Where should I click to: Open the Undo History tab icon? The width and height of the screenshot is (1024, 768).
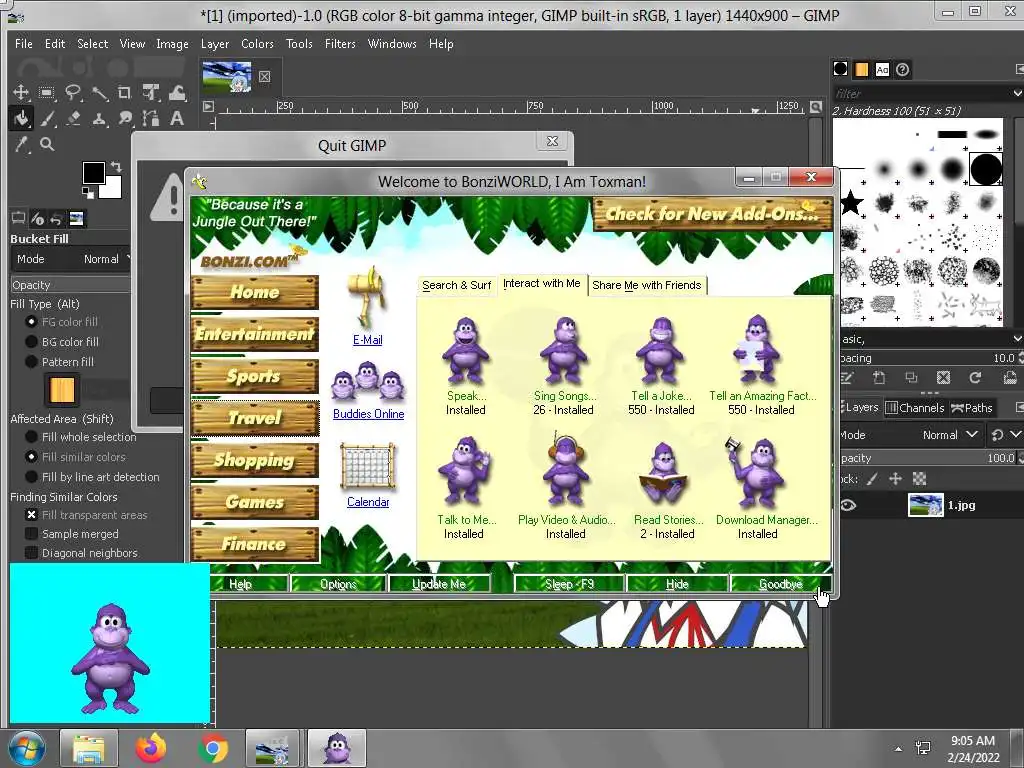coord(57,218)
